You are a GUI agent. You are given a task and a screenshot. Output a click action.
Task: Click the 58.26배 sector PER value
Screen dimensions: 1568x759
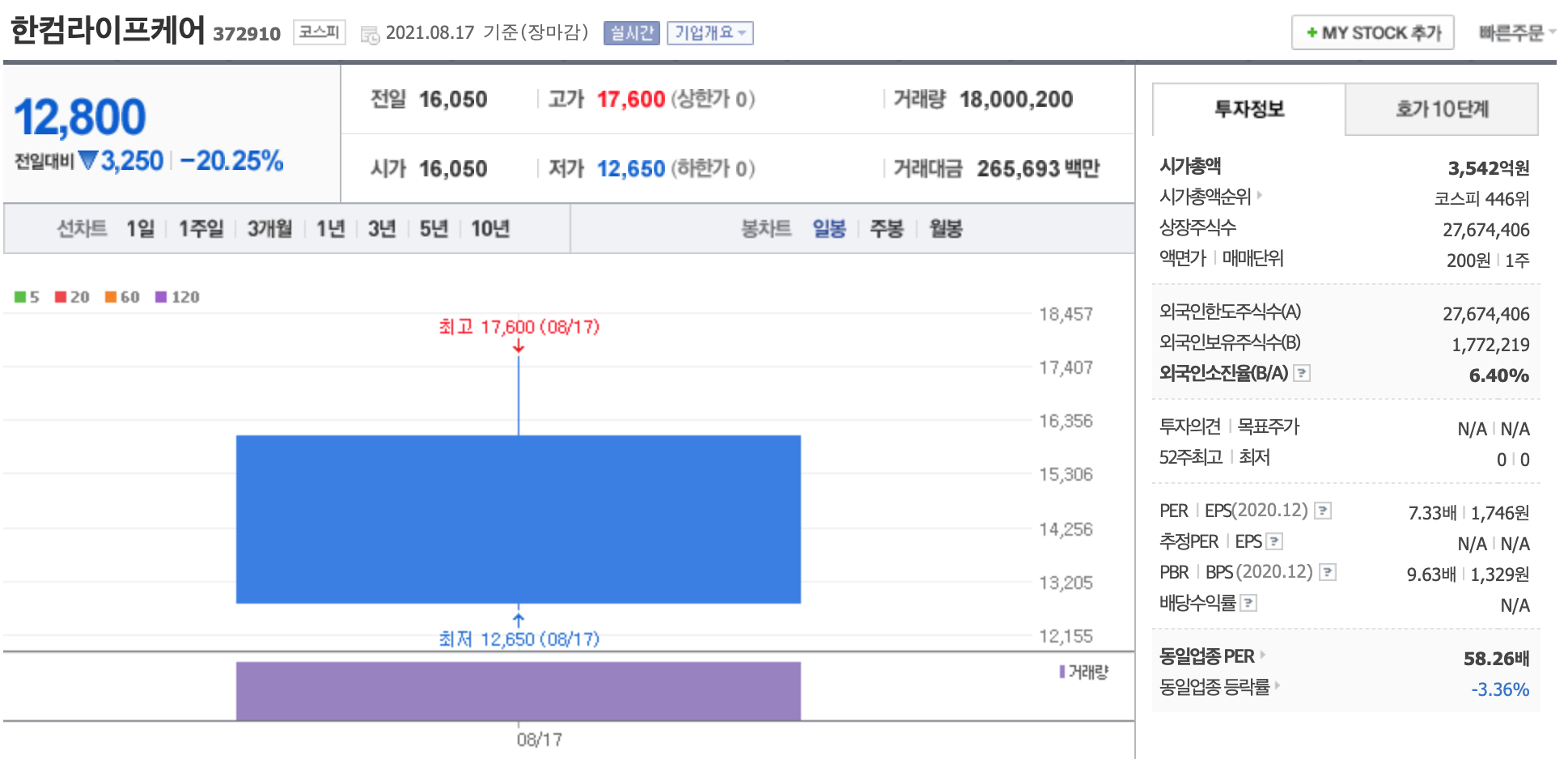pyautogui.click(x=1497, y=659)
